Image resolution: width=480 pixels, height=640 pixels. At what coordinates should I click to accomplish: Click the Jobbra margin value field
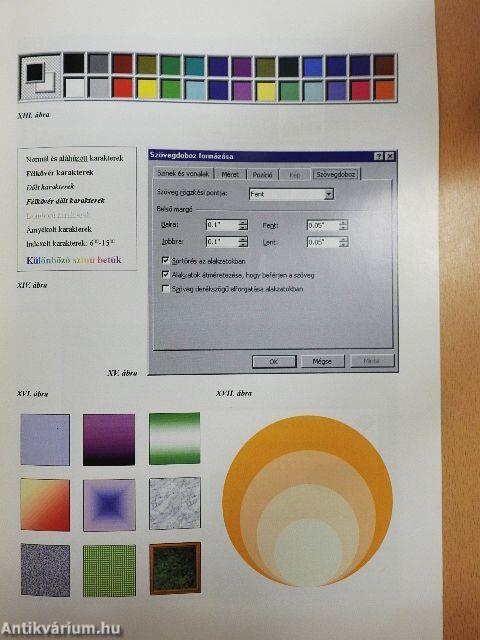[x=222, y=242]
